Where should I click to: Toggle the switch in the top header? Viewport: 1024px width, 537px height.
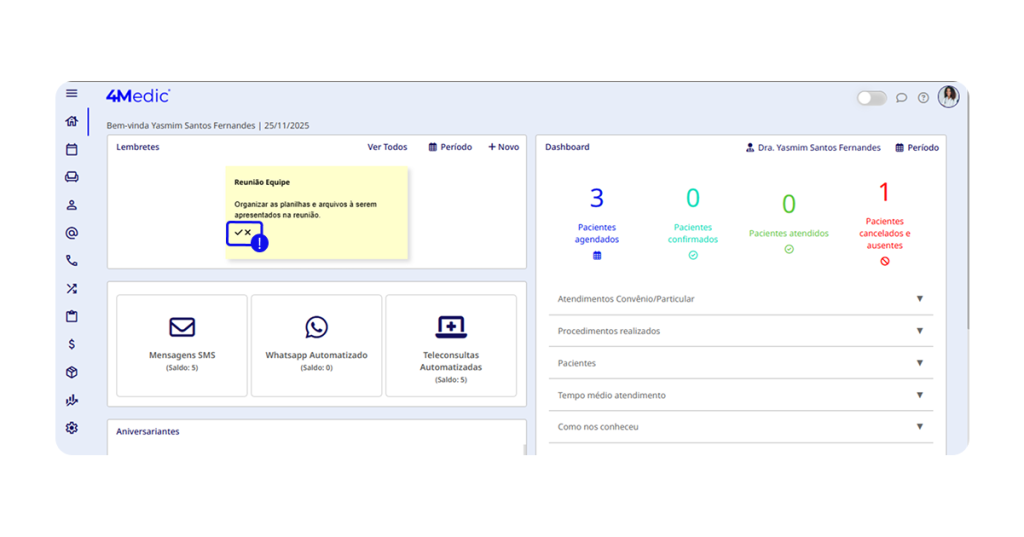(871, 98)
